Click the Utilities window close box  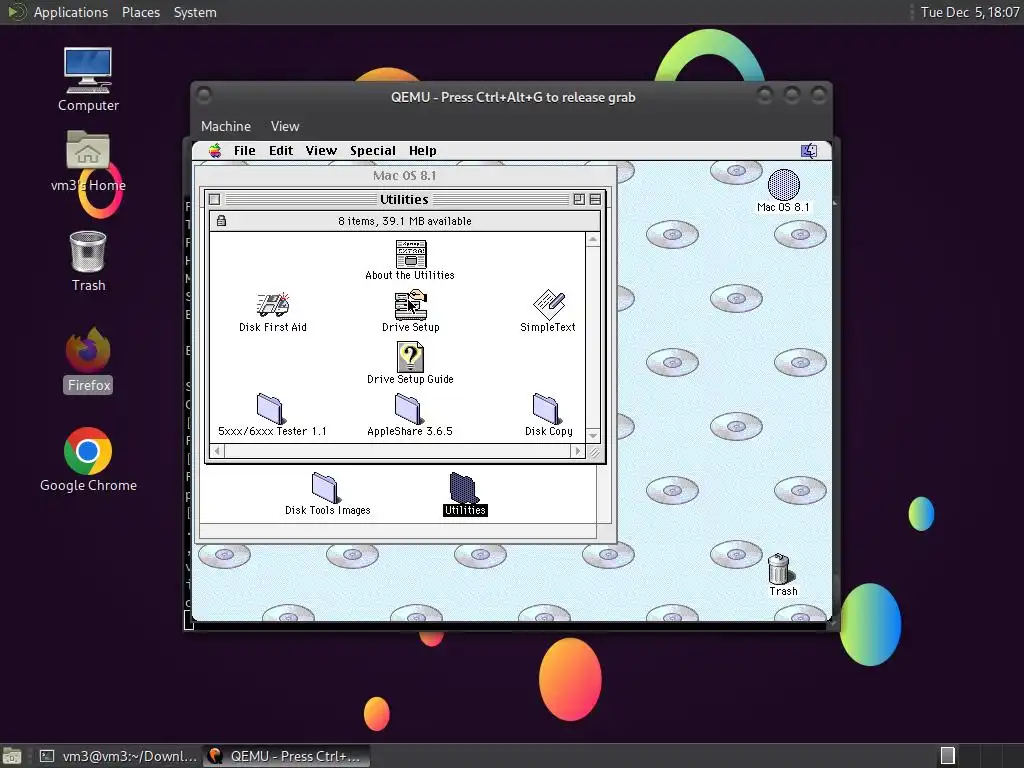[215, 199]
